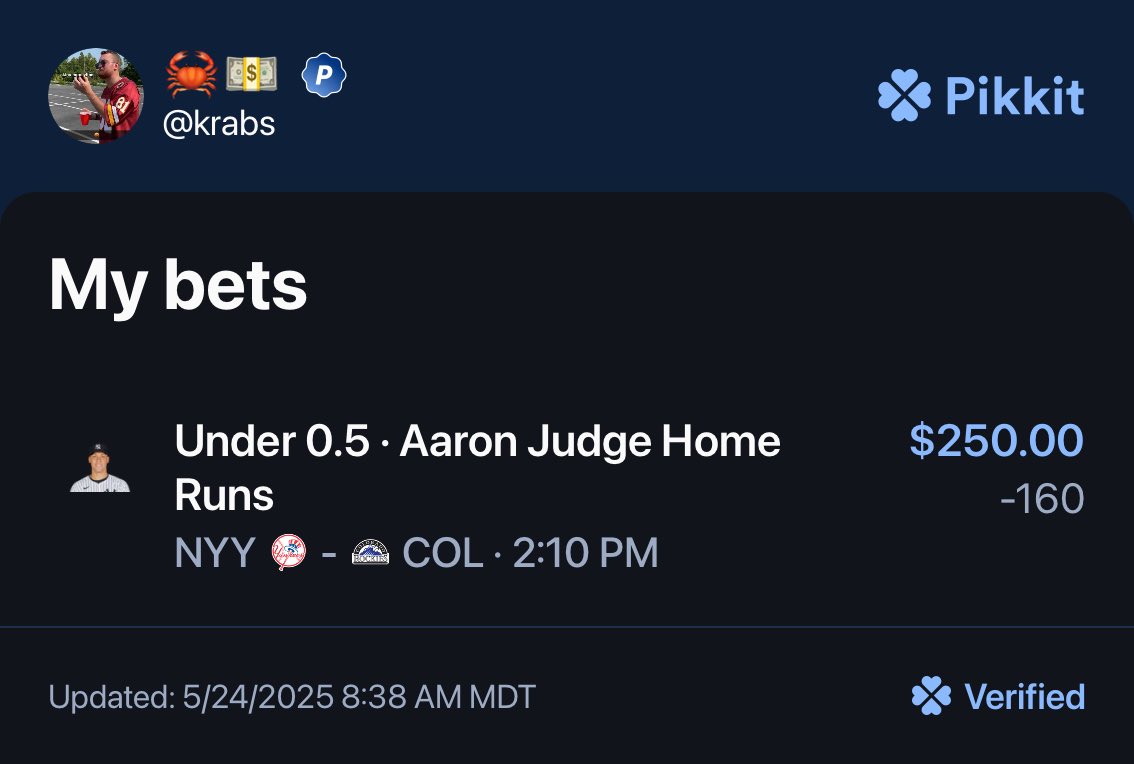Click the Colorado Rockies team logo
Image resolution: width=1134 pixels, height=764 pixels.
(x=370, y=553)
